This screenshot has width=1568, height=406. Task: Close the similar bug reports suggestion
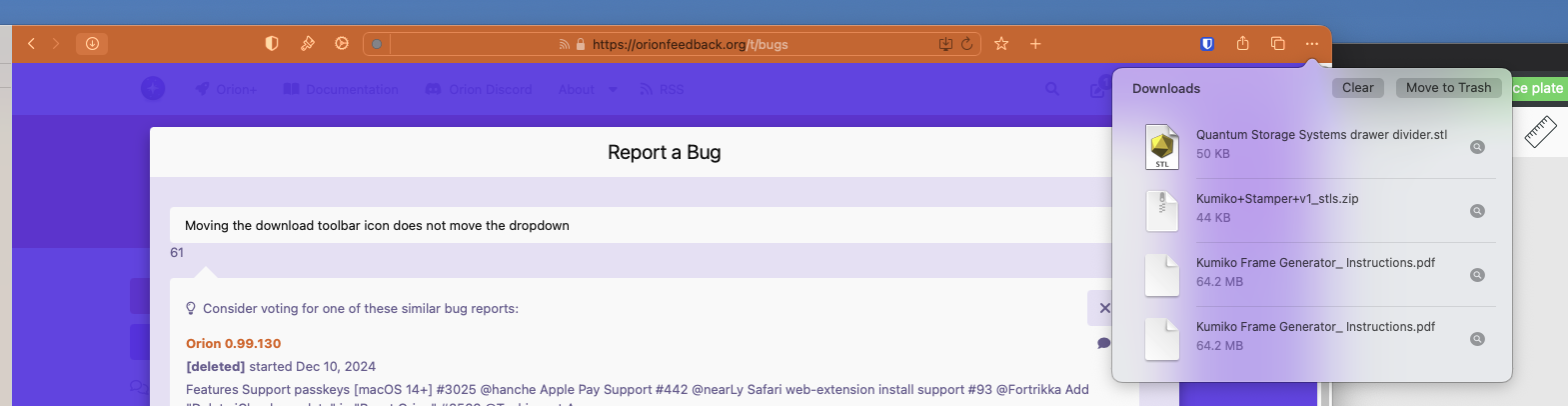[x=1104, y=308]
